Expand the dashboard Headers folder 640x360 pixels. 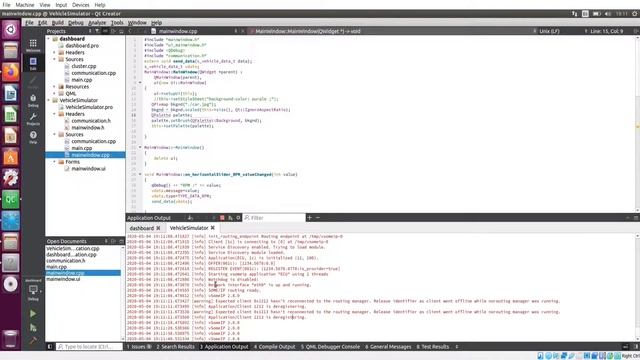pos(54,53)
